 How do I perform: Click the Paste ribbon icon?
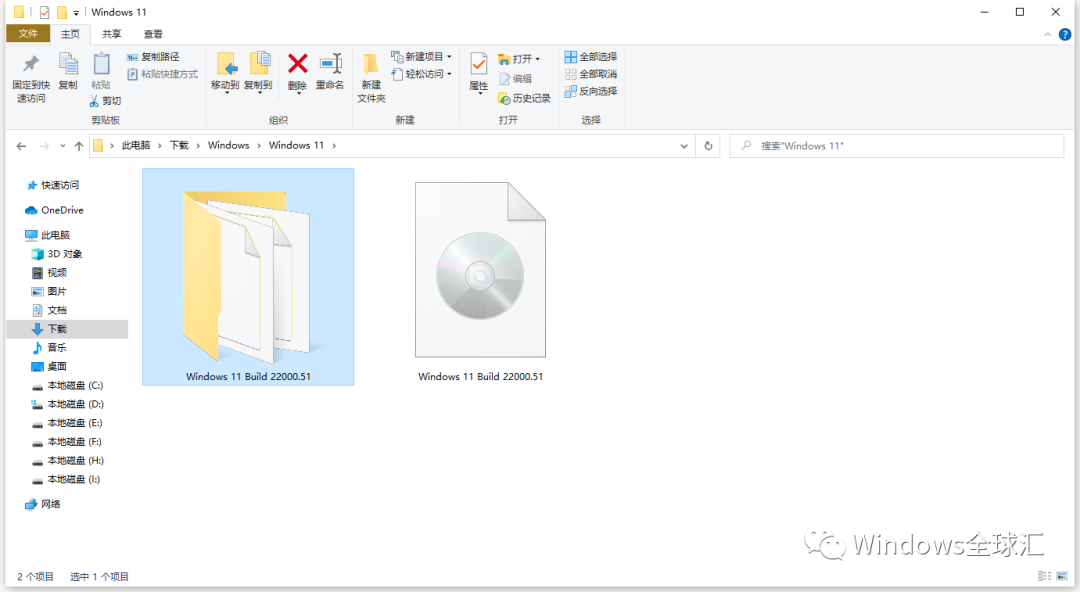101,71
